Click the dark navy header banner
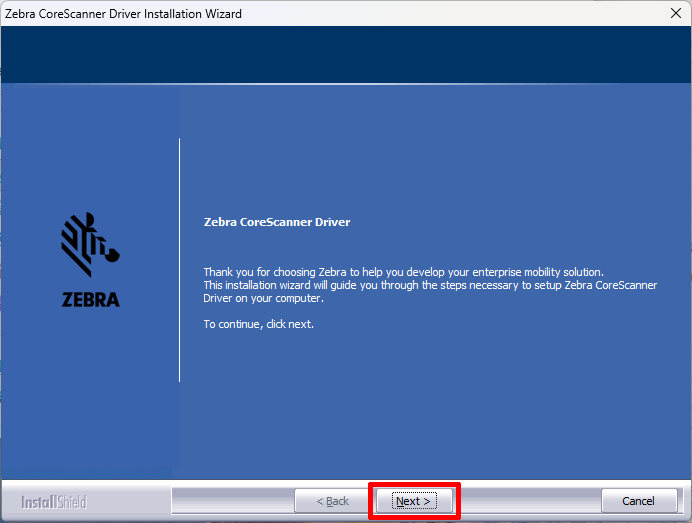The width and height of the screenshot is (692, 523). (x=346, y=55)
